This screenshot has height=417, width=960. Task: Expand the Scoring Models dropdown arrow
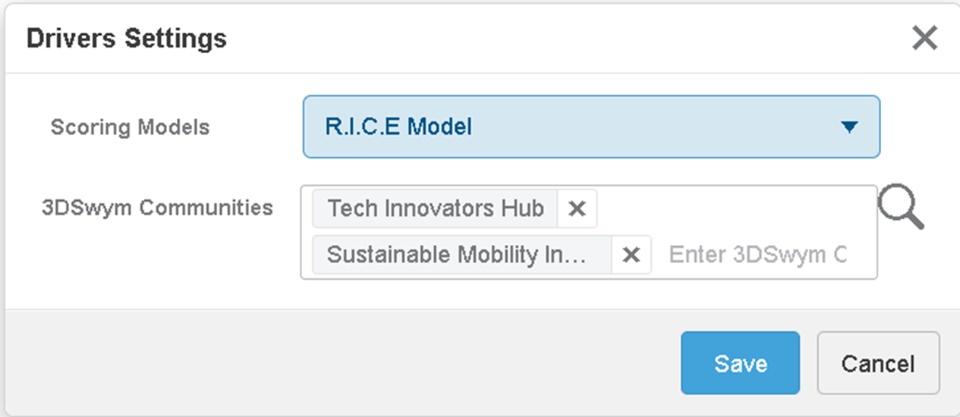tap(849, 127)
